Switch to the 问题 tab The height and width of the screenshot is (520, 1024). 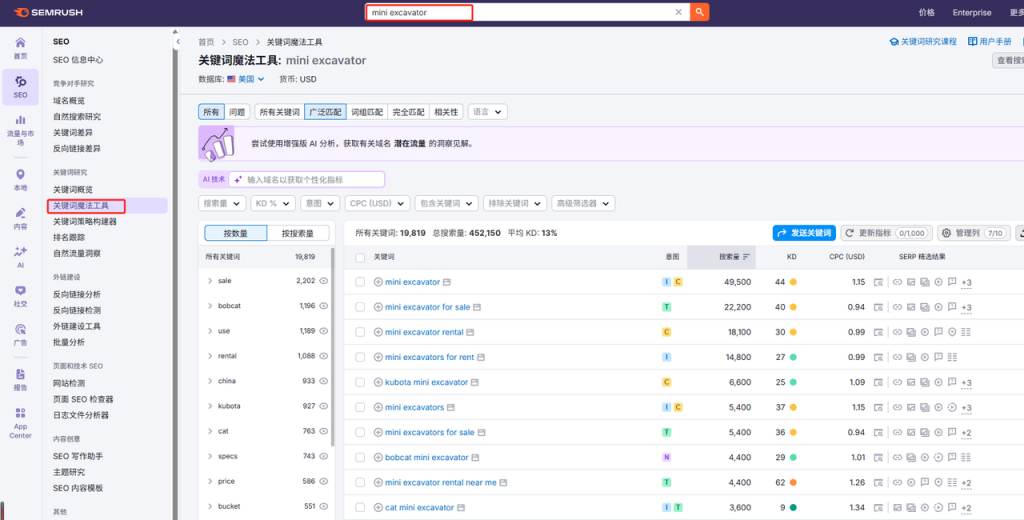(236, 112)
